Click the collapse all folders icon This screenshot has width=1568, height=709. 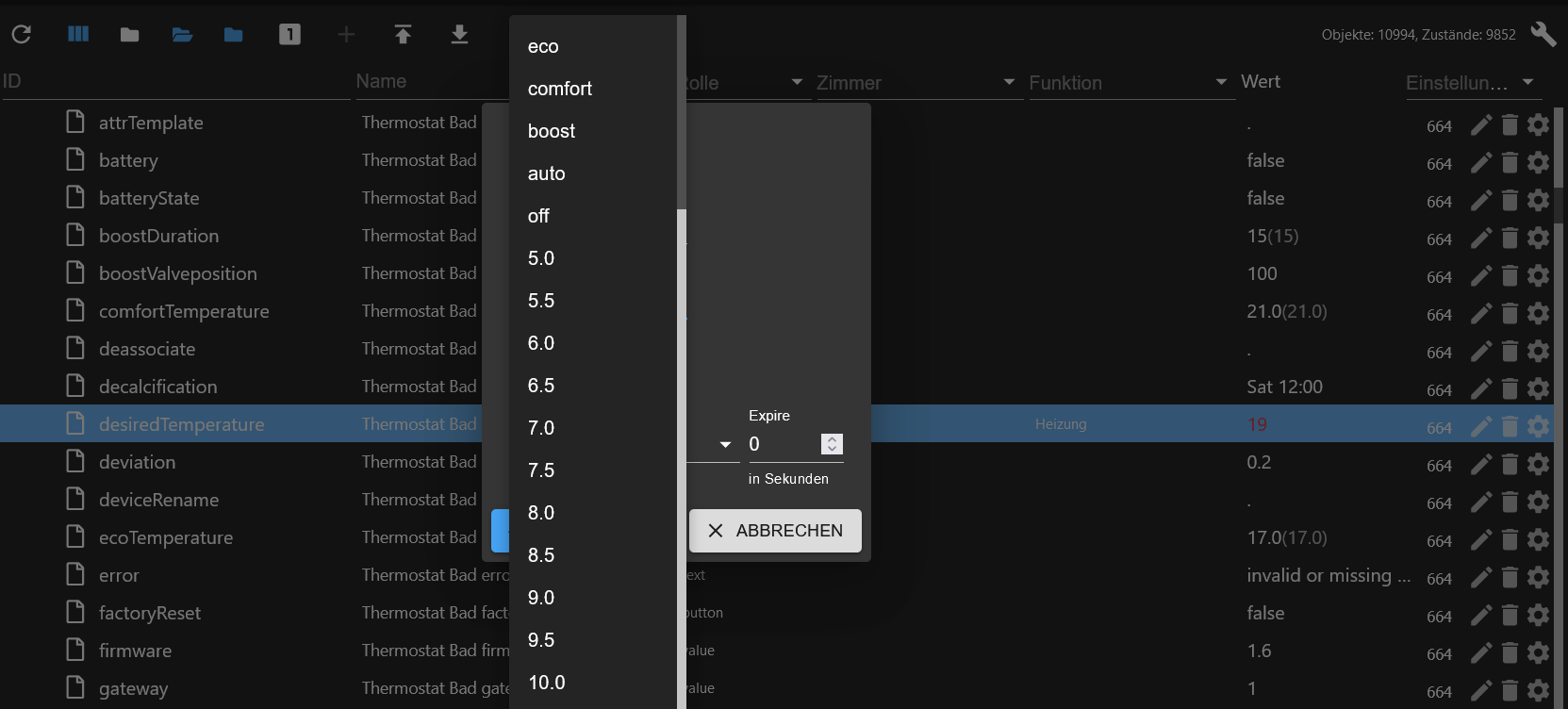pyautogui.click(x=130, y=35)
